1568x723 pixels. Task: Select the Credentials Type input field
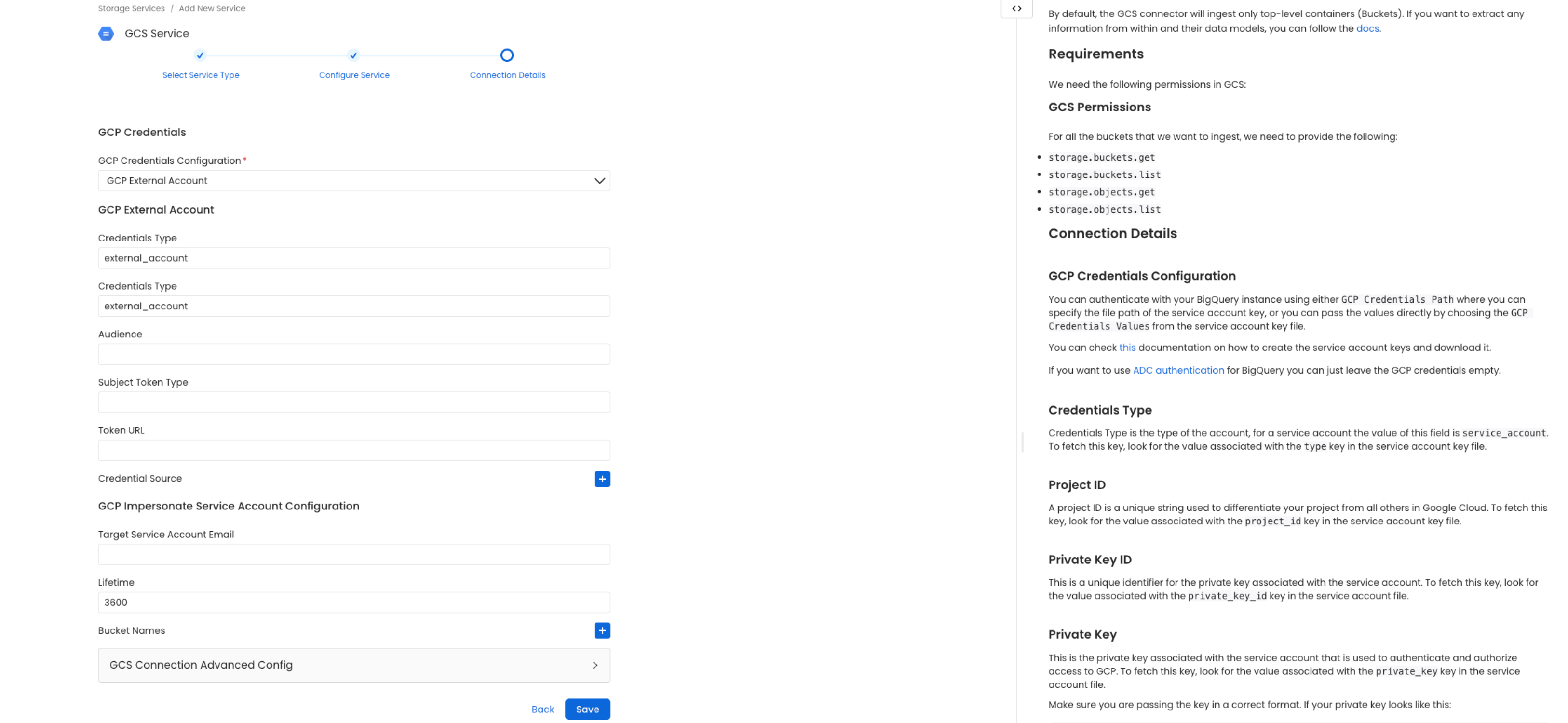tap(354, 258)
